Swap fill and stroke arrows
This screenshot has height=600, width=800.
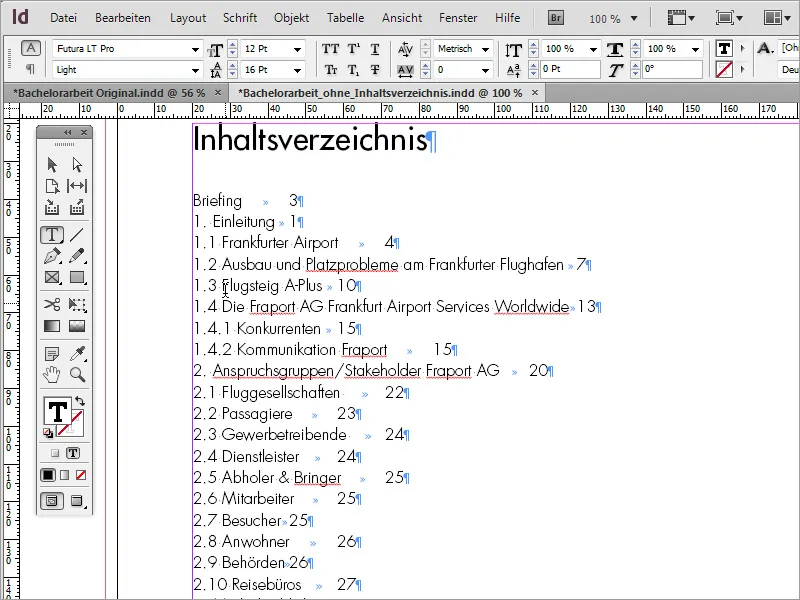(x=80, y=401)
